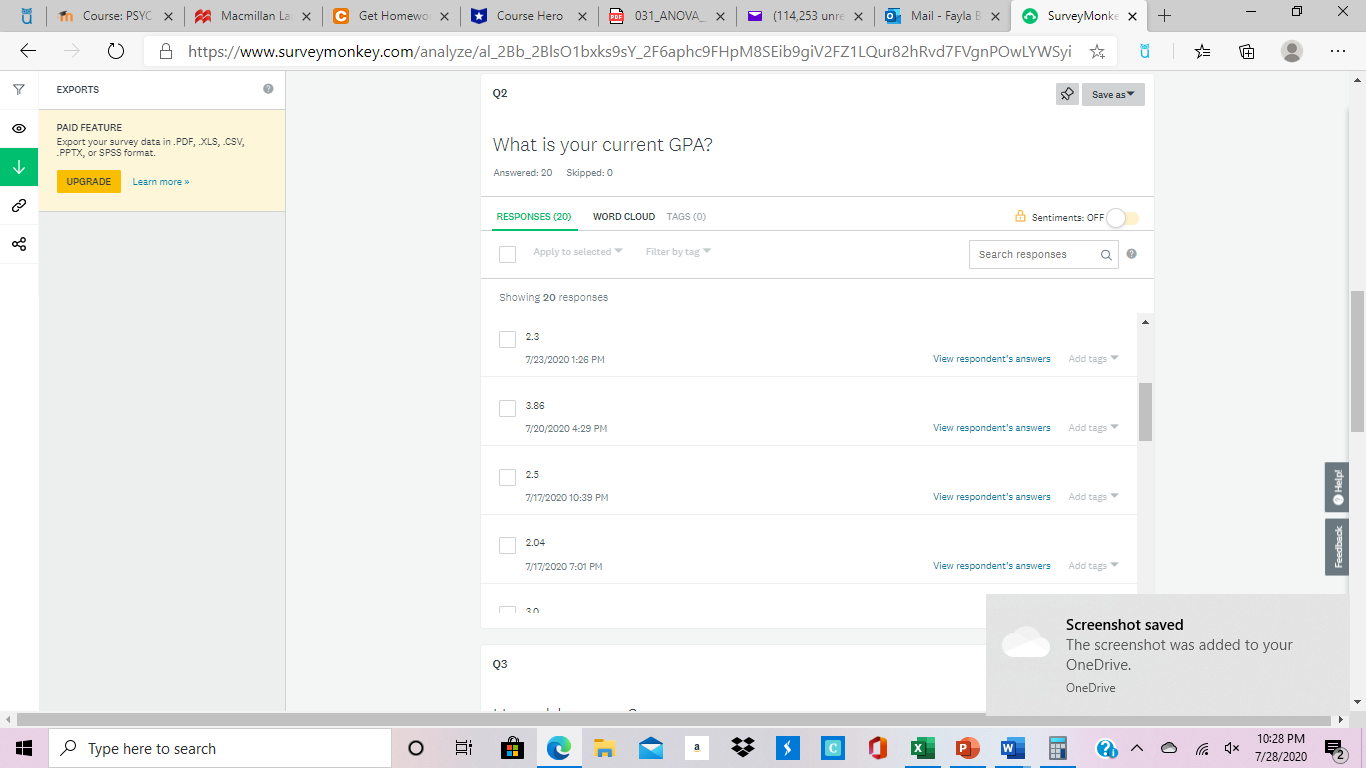1366x768 pixels.
Task: Open the Exports help question mark icon
Action: click(x=268, y=89)
